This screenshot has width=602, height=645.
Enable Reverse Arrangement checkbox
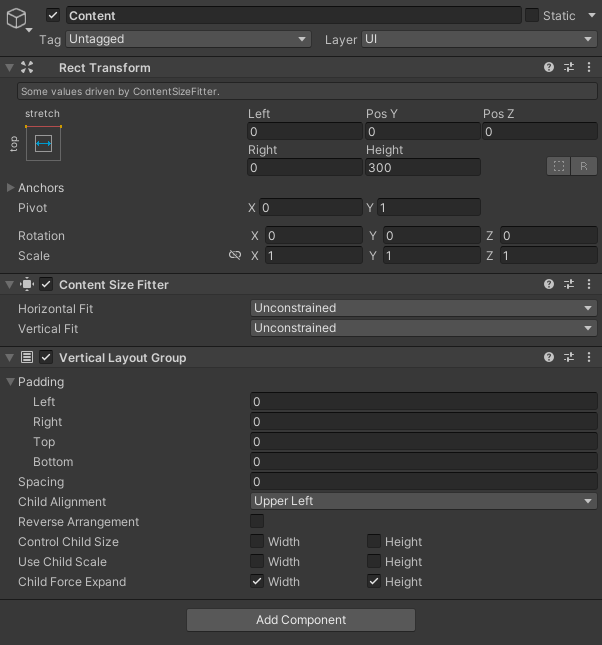[257, 521]
